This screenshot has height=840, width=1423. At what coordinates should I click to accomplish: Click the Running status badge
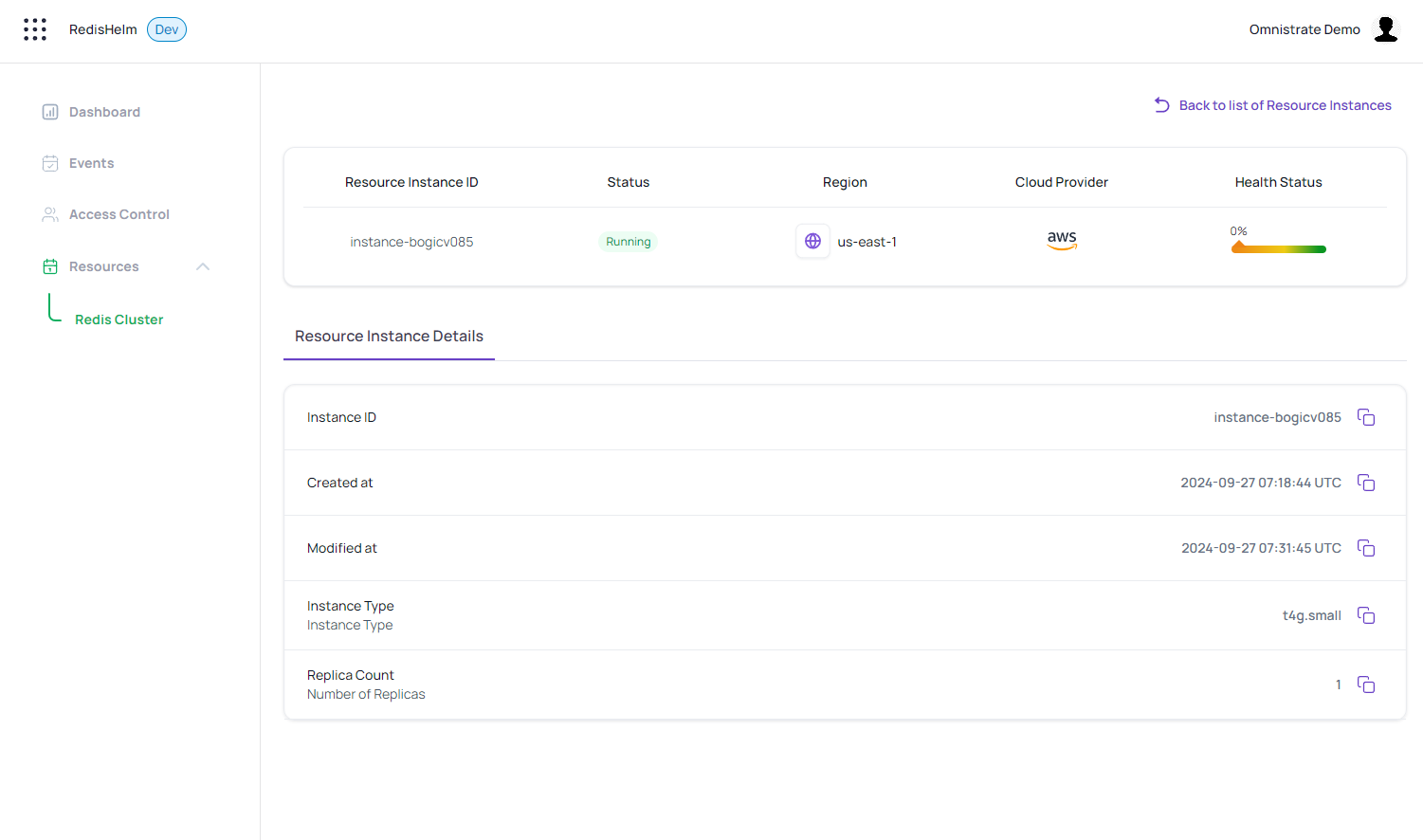[x=629, y=242]
